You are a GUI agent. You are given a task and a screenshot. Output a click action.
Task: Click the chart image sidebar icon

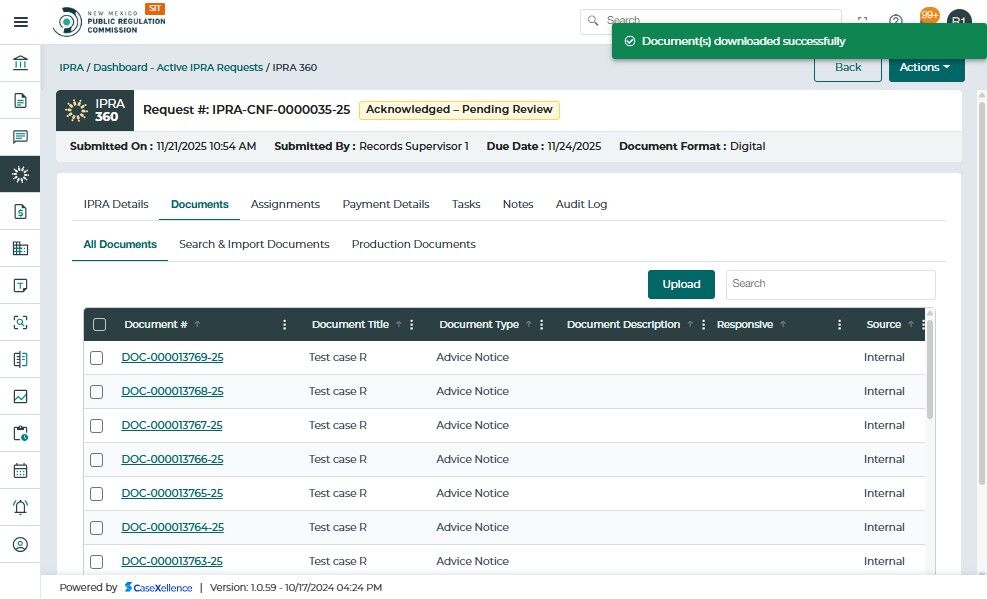[x=20, y=396]
